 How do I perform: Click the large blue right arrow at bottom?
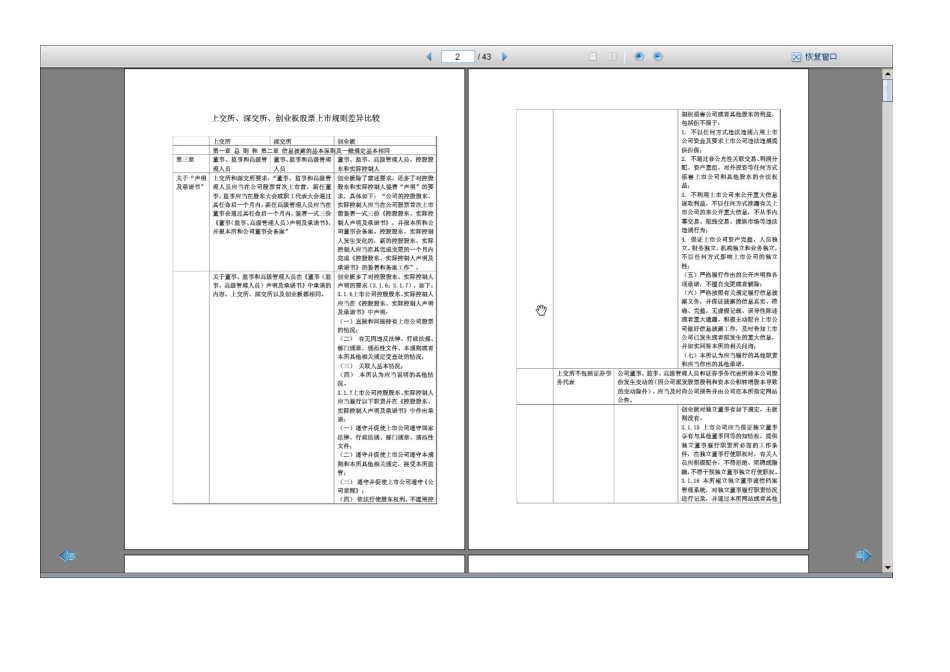point(864,556)
